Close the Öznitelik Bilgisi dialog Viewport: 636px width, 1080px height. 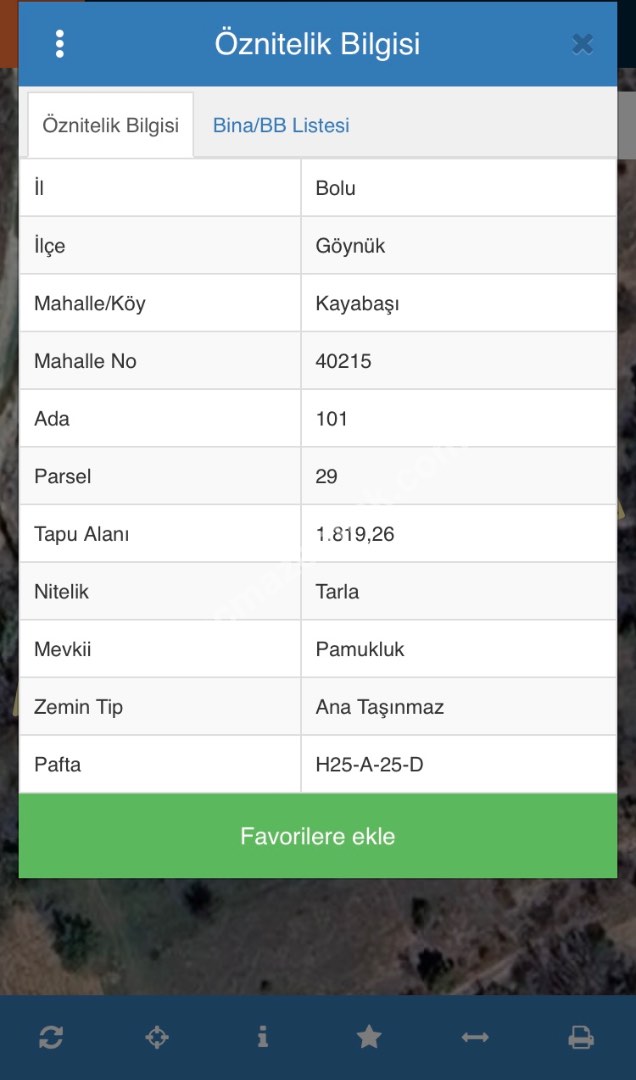582,44
